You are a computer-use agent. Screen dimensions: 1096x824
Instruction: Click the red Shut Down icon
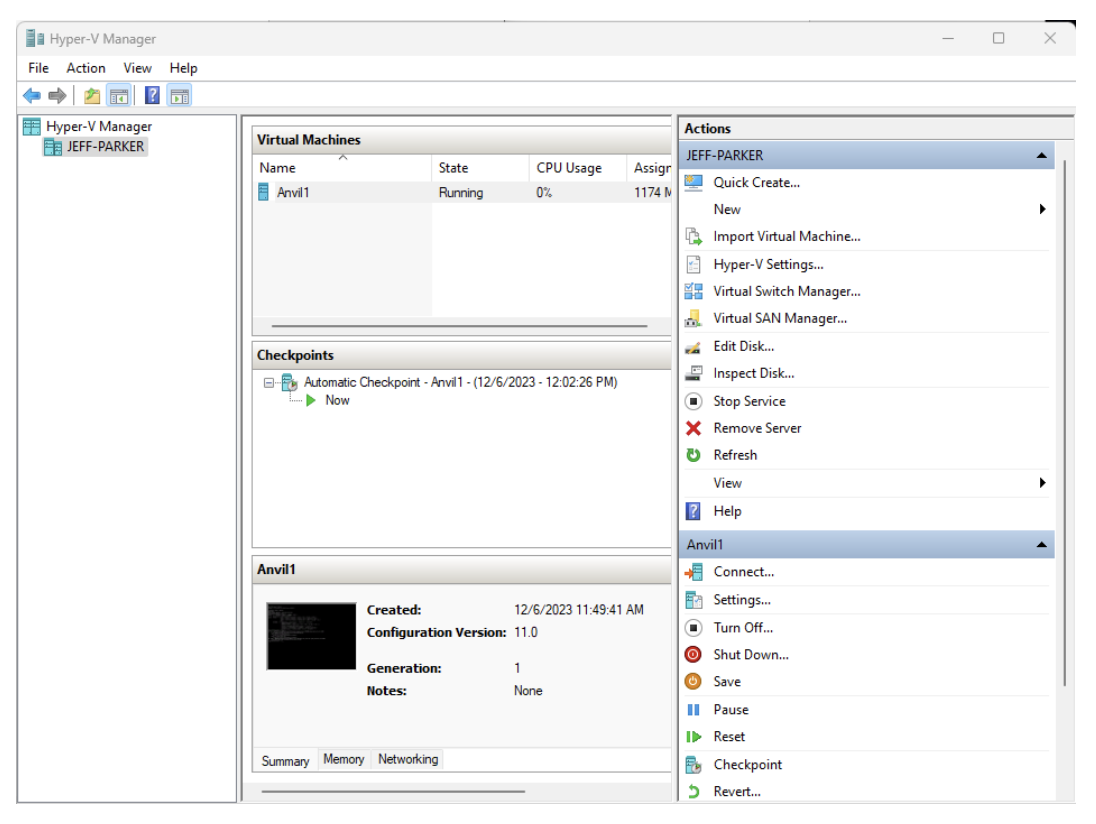coord(693,655)
